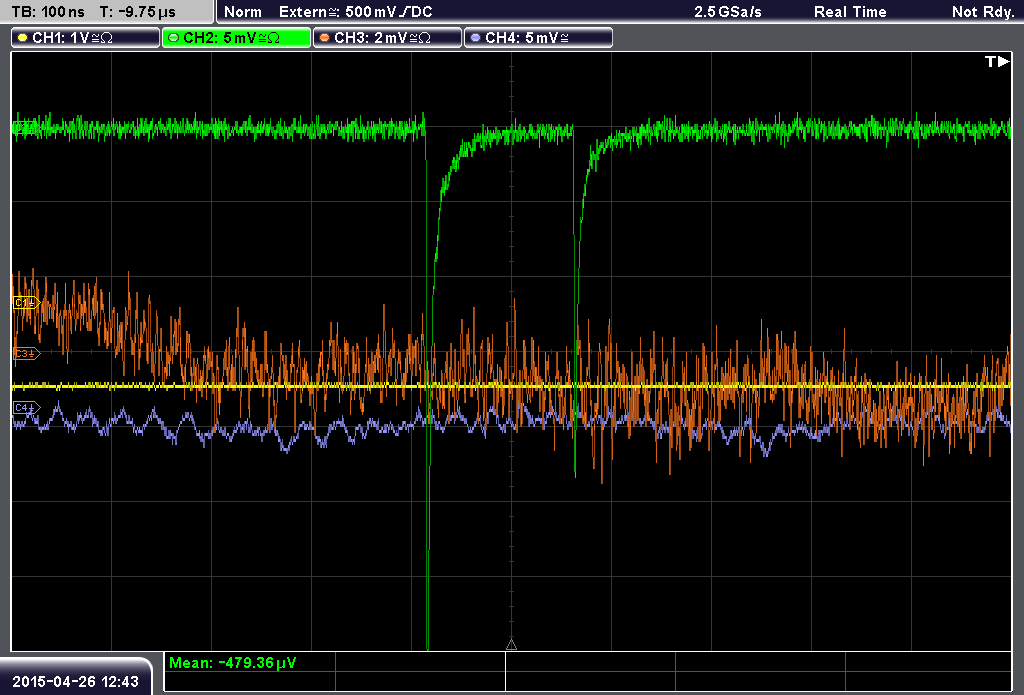This screenshot has width=1024, height=695.
Task: Click the C1 ground level marker
Action: click(26, 303)
